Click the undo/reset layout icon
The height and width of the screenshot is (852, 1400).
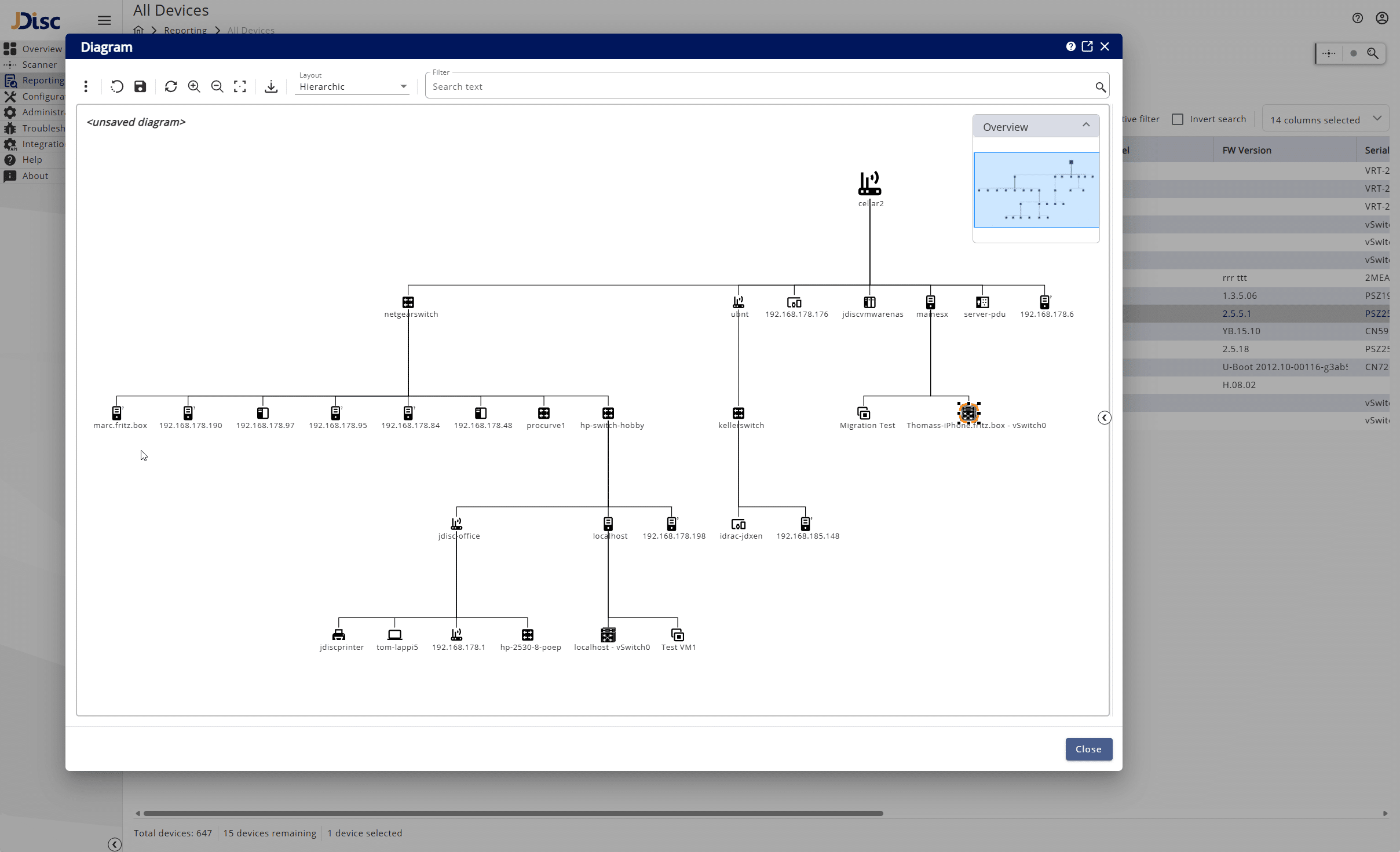[117, 86]
